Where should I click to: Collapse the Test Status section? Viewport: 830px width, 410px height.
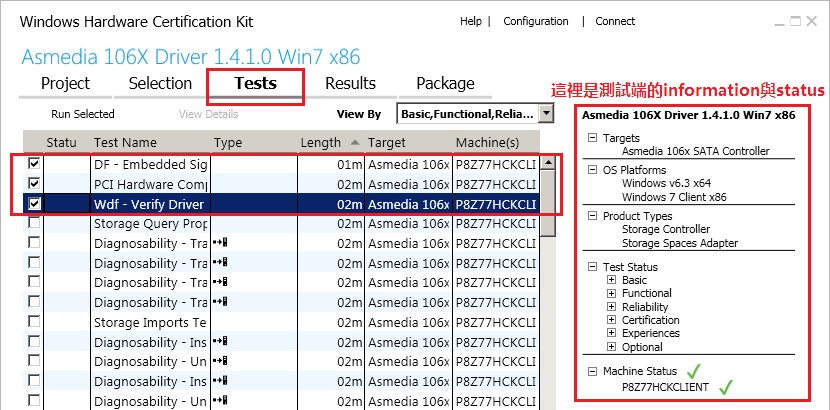[x=592, y=267]
